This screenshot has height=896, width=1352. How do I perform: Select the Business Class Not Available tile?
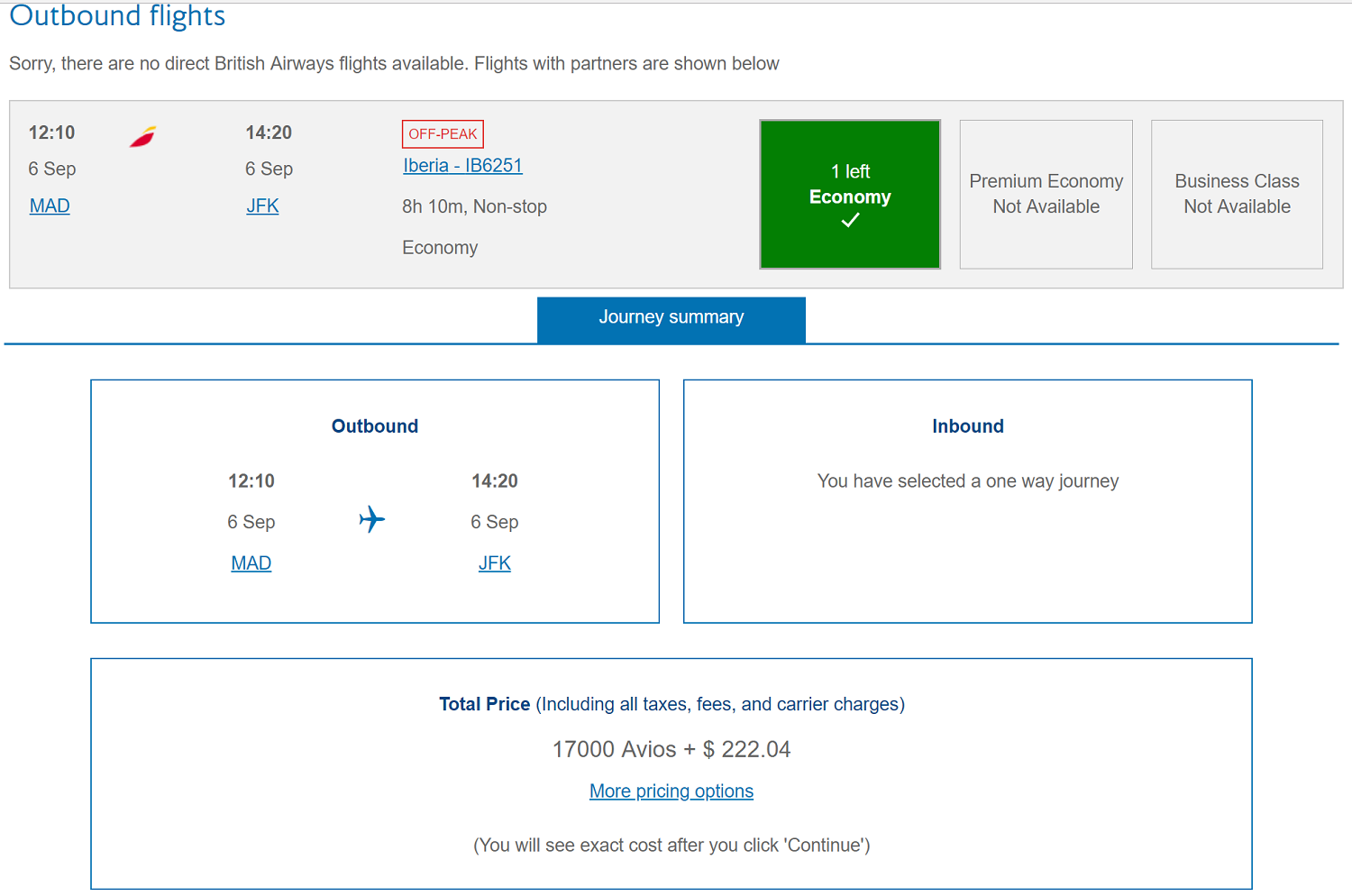click(1237, 194)
